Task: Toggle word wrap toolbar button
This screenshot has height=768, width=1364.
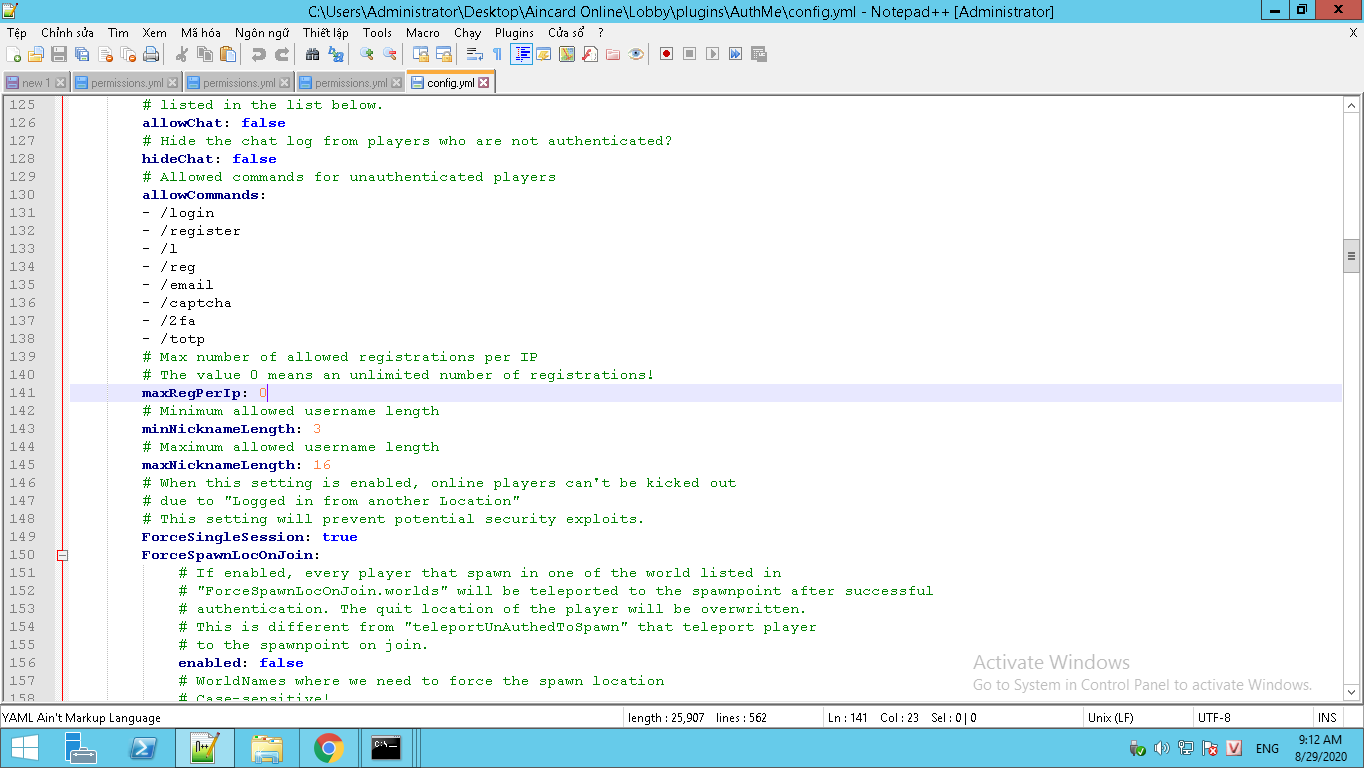Action: [474, 54]
